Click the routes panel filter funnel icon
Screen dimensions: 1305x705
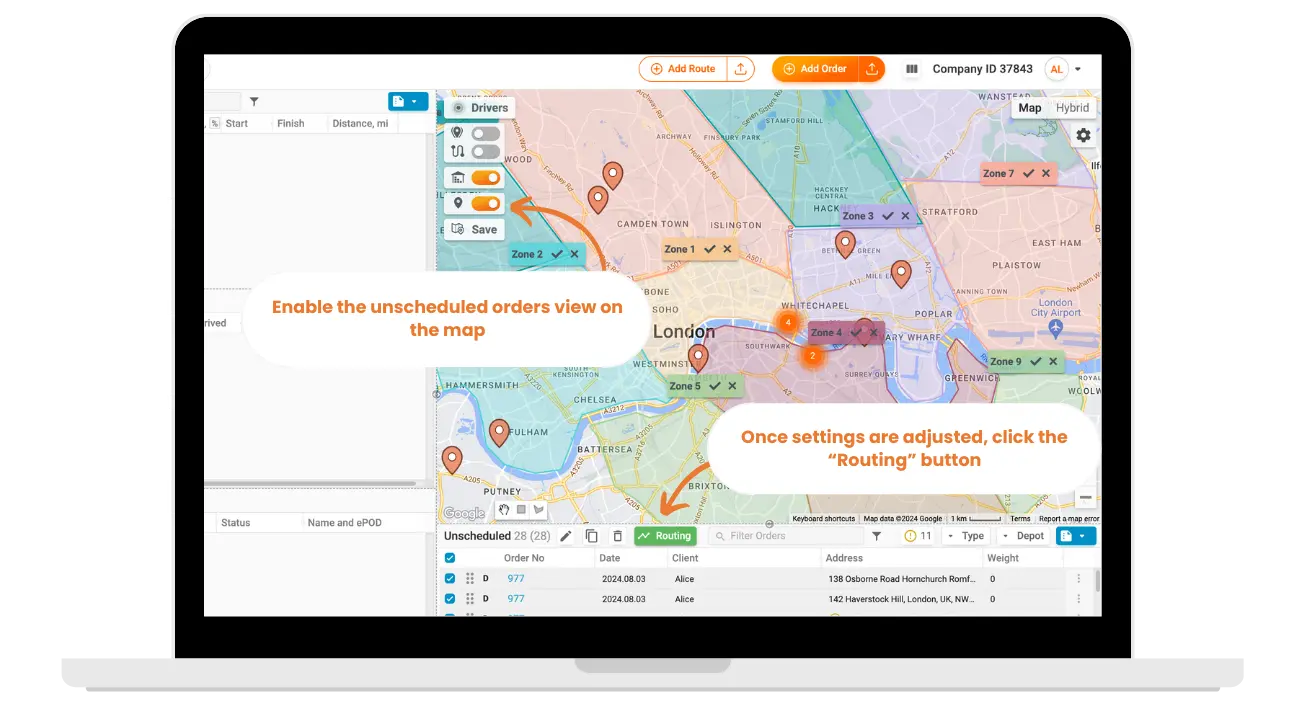click(254, 101)
